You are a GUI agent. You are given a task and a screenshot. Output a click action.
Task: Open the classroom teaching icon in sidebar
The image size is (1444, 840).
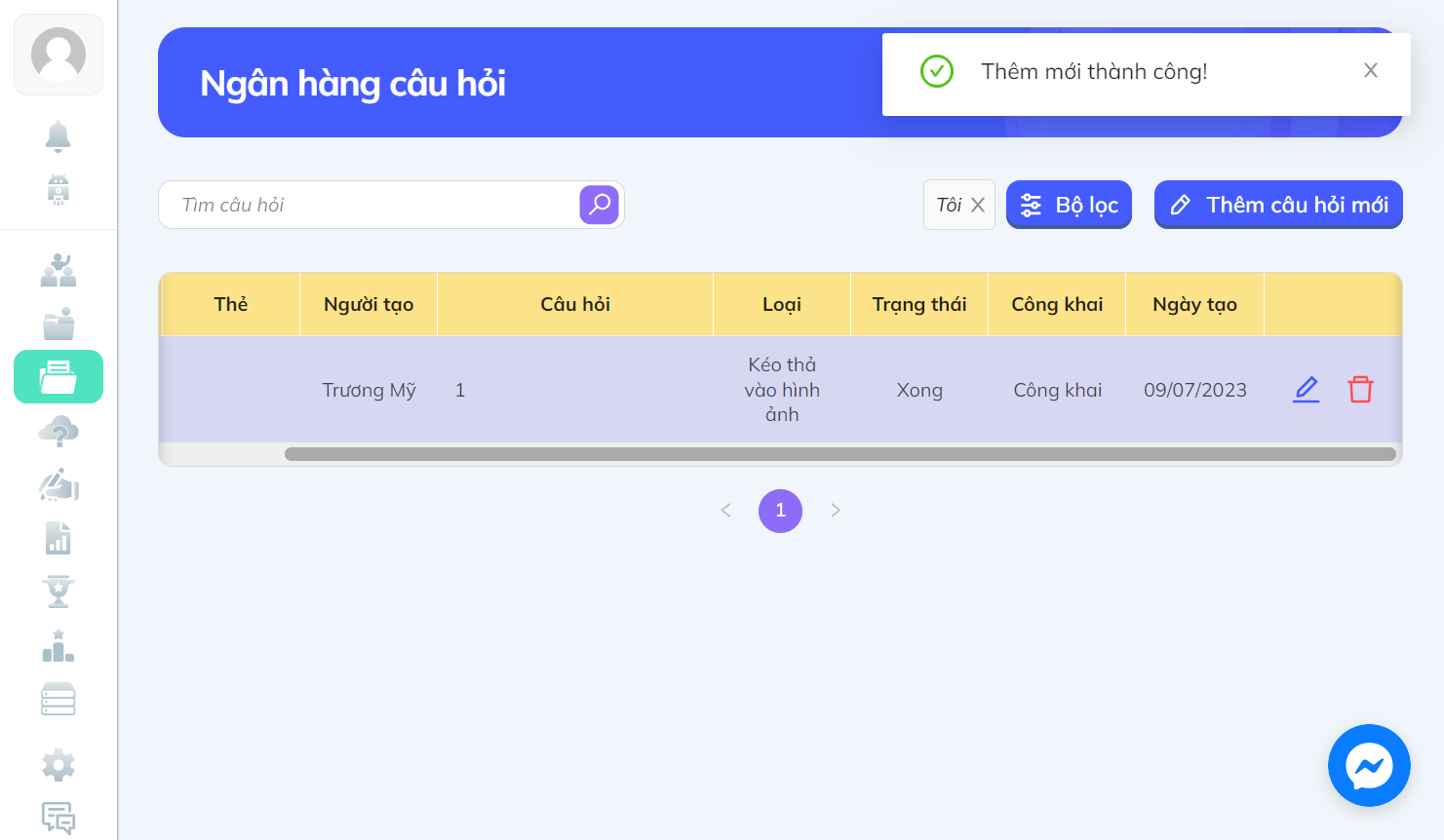[59, 270]
